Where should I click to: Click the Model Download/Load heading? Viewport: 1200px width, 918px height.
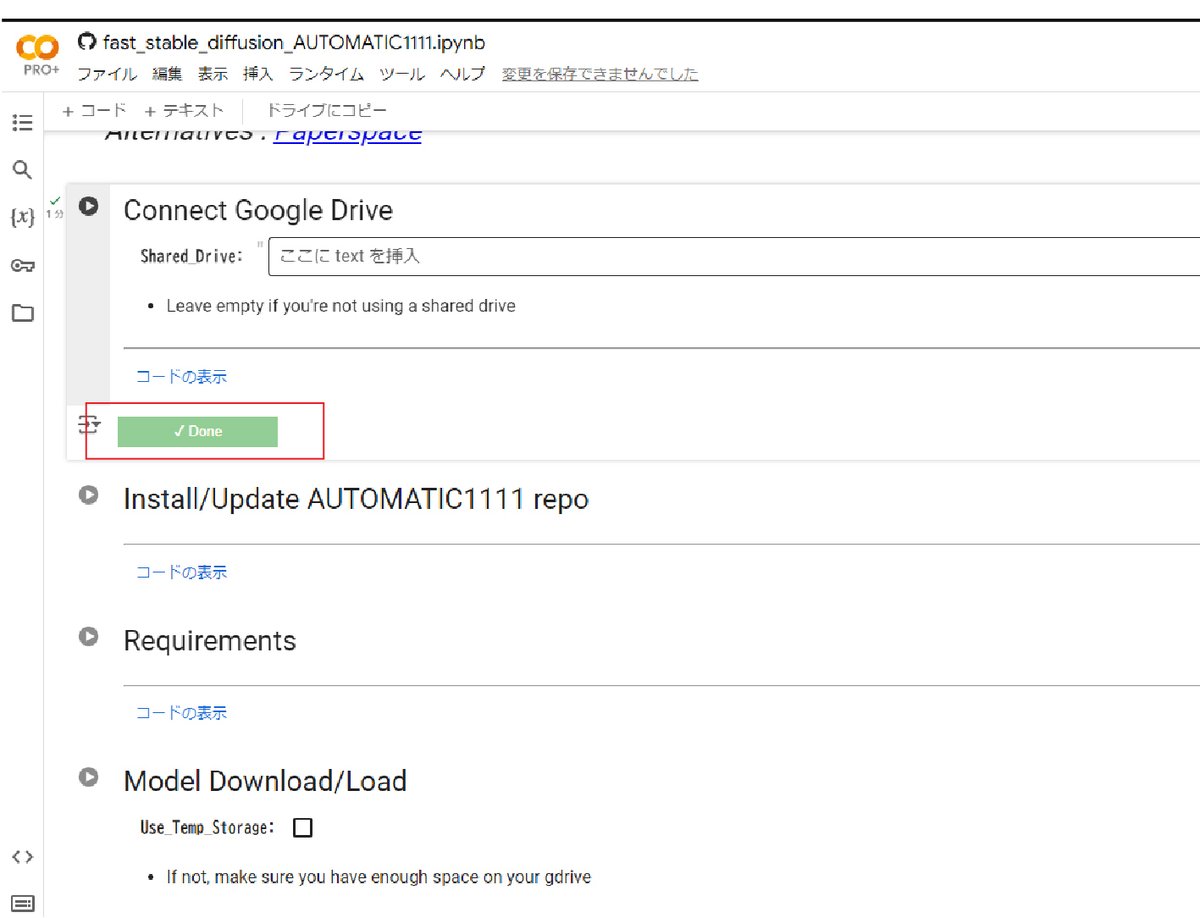point(265,781)
